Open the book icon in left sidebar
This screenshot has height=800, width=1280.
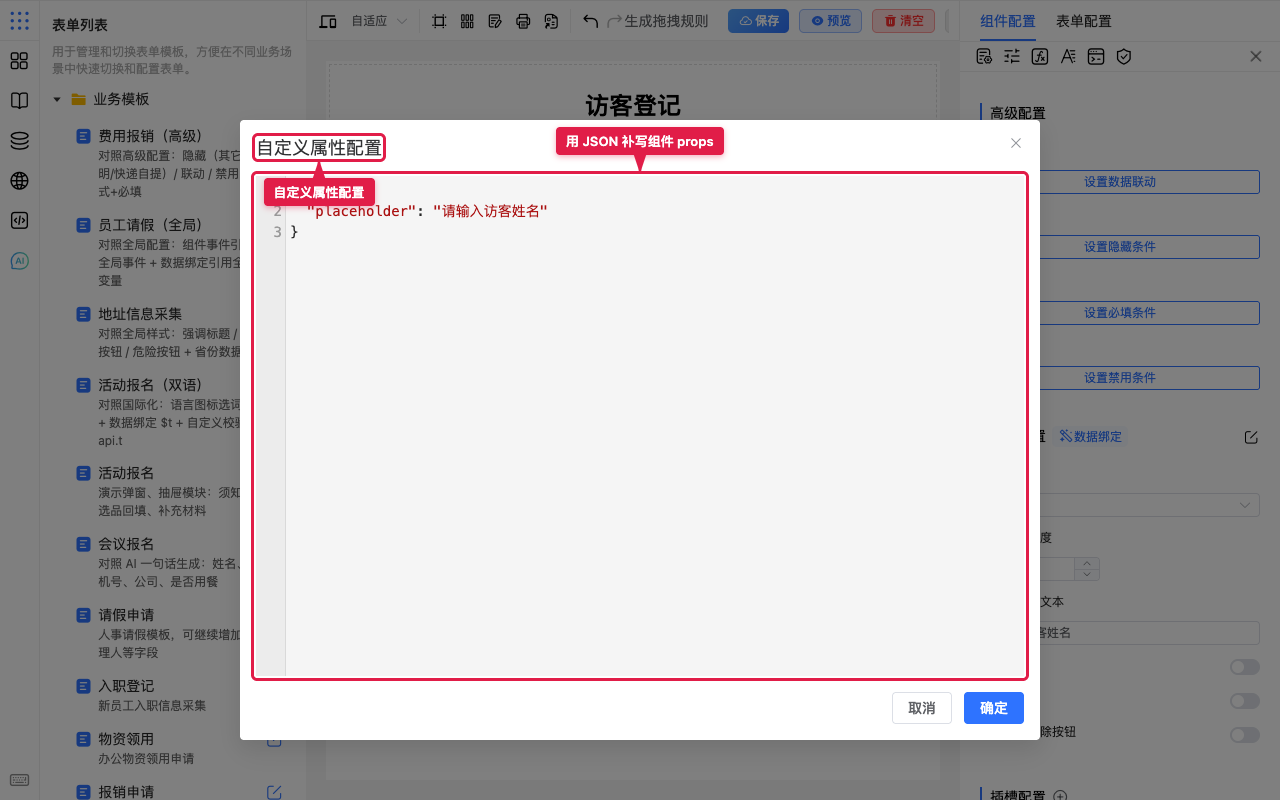click(19, 101)
